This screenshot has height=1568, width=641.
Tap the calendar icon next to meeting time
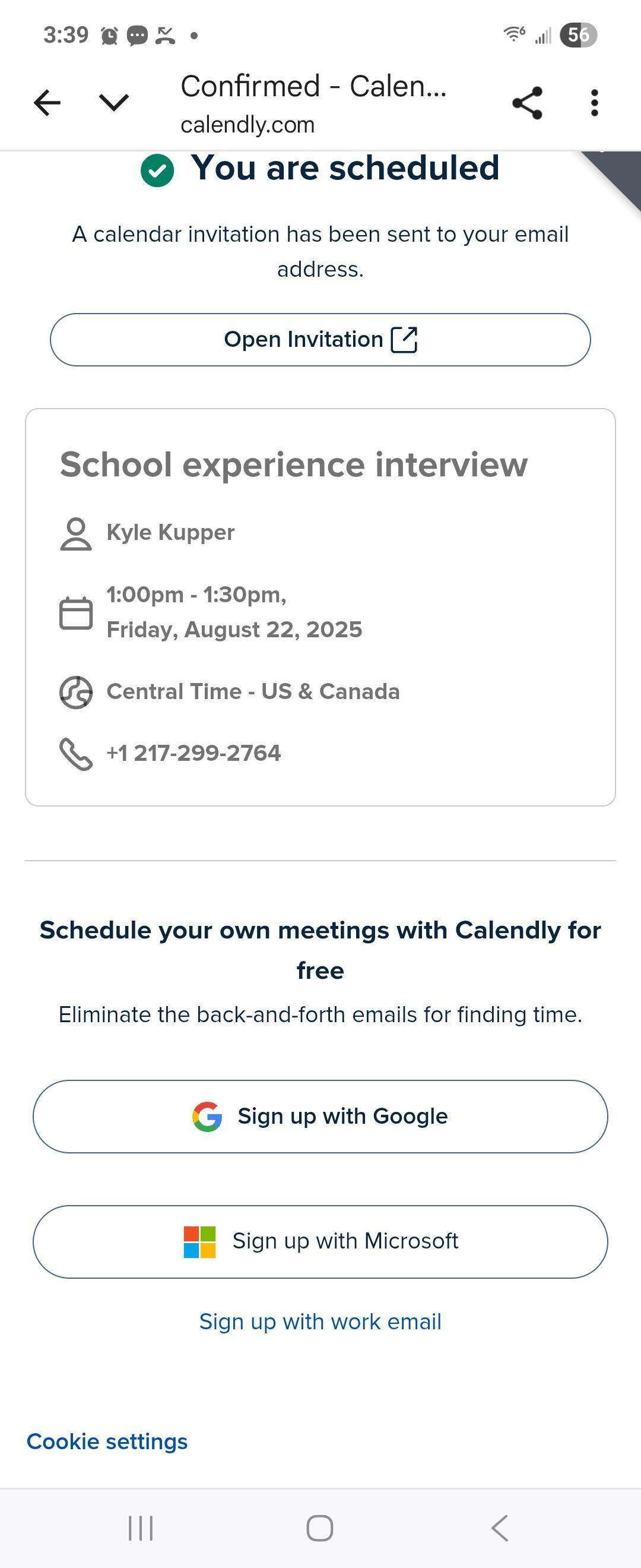76,612
